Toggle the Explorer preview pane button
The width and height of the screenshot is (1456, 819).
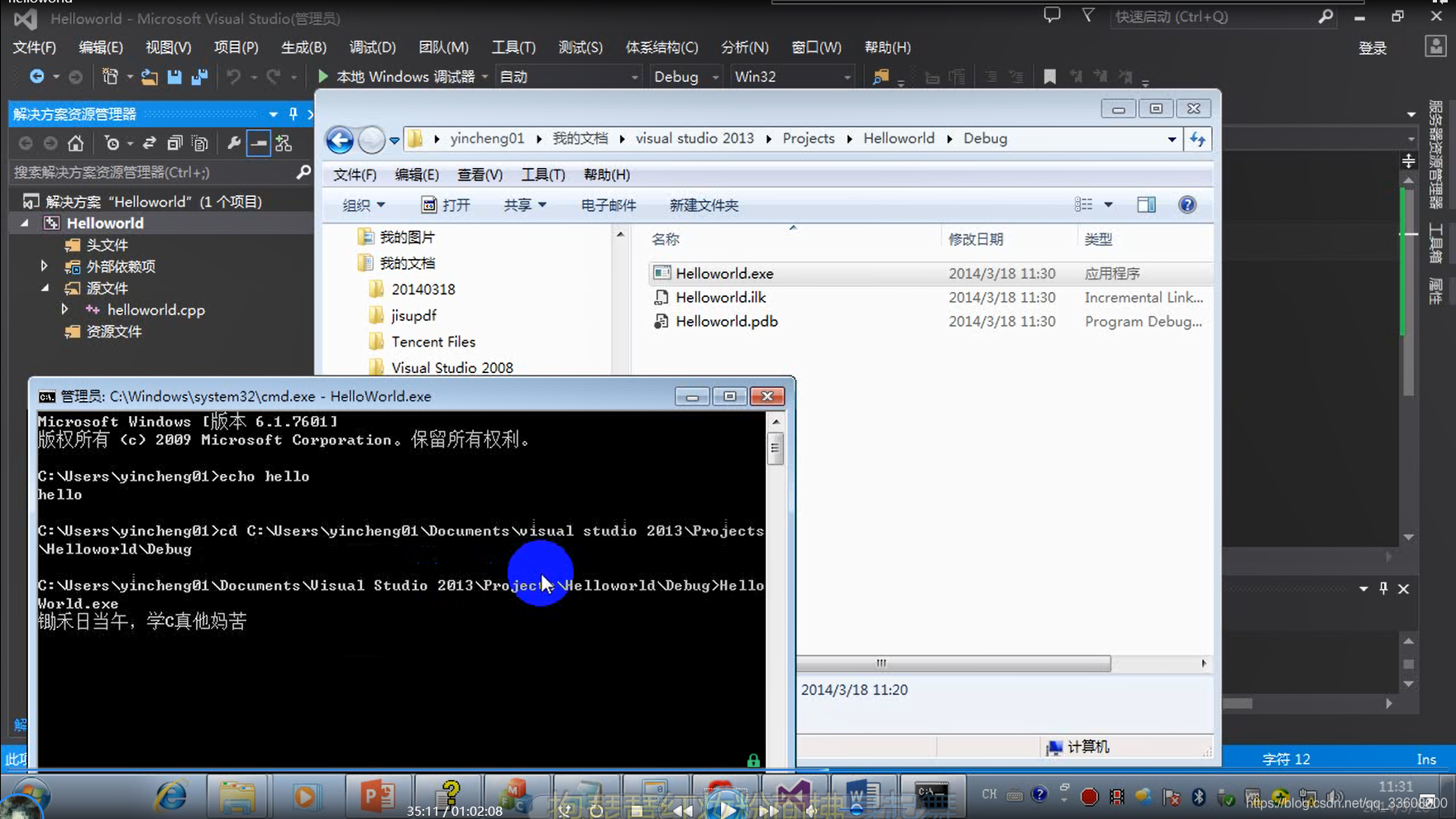(x=1146, y=204)
